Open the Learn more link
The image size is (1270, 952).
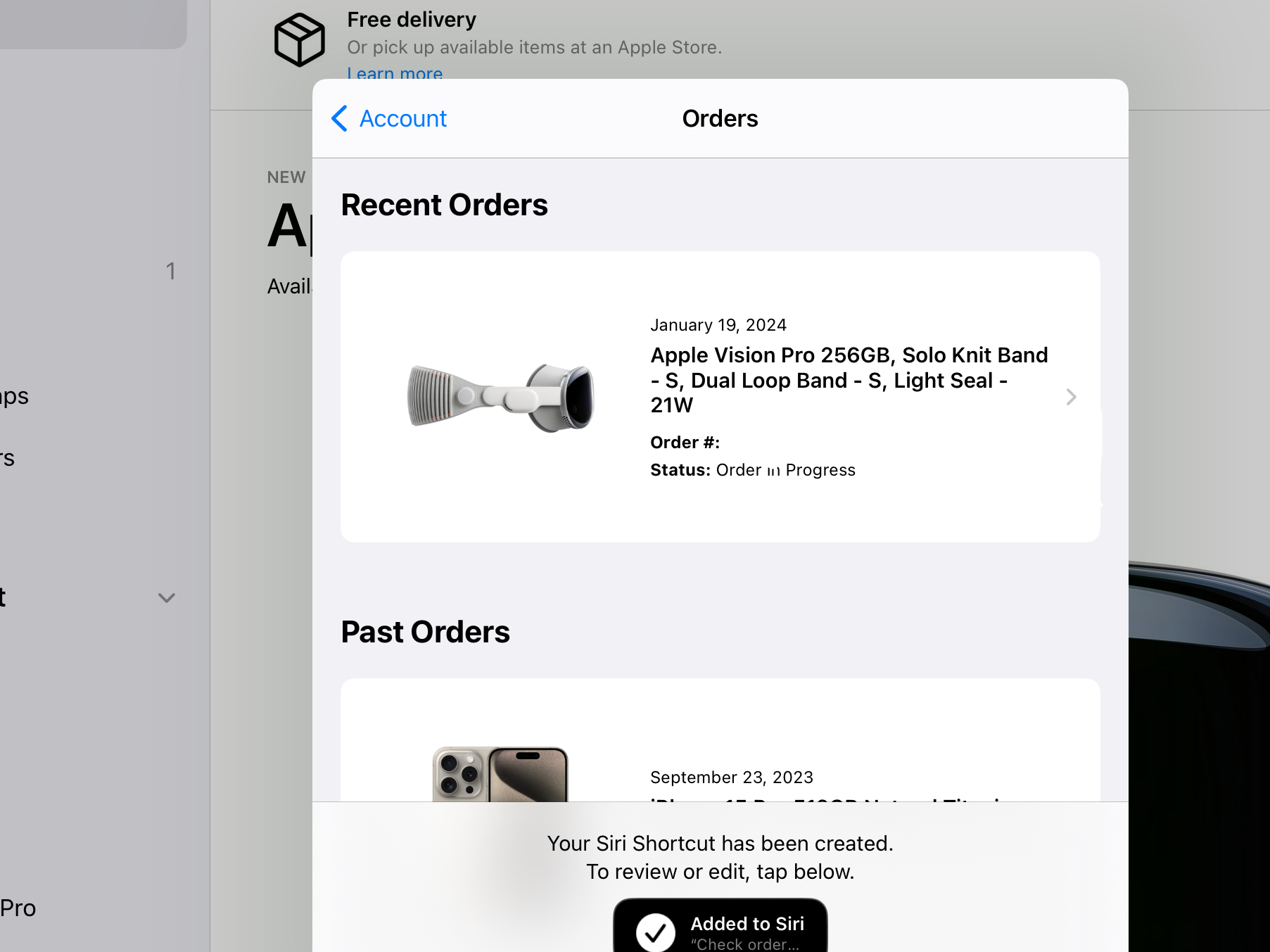point(395,73)
